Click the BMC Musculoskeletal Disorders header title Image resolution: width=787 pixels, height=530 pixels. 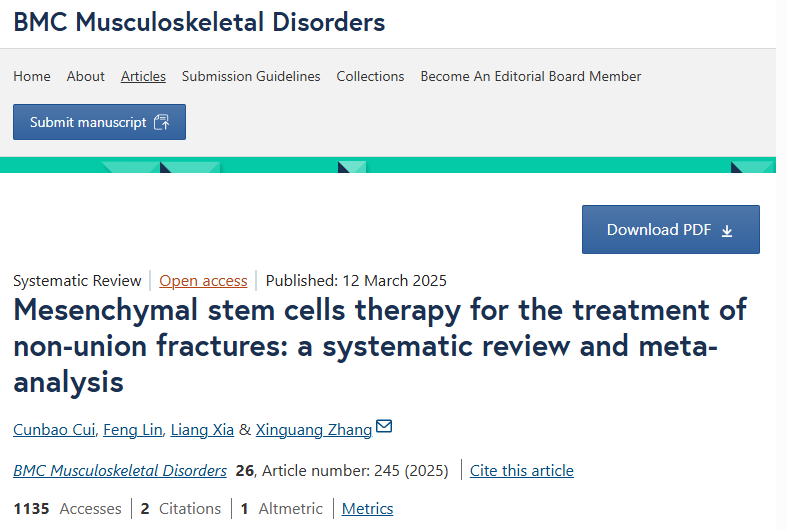[x=199, y=22]
